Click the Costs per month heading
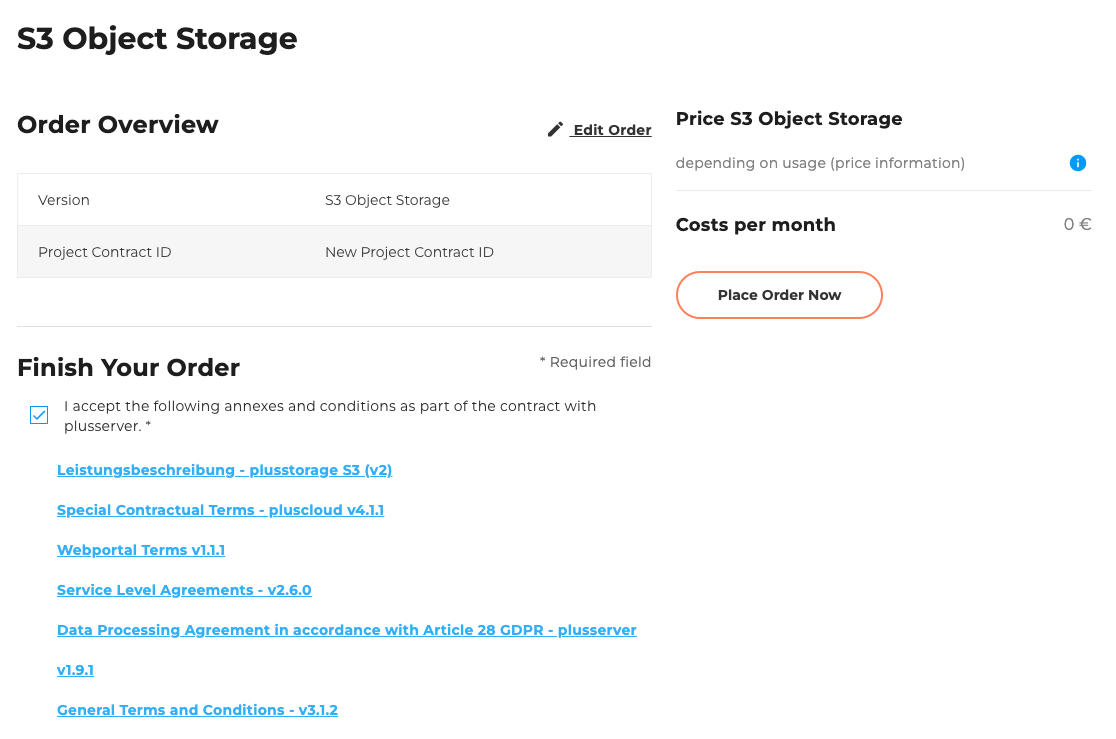1116x739 pixels. pos(756,224)
